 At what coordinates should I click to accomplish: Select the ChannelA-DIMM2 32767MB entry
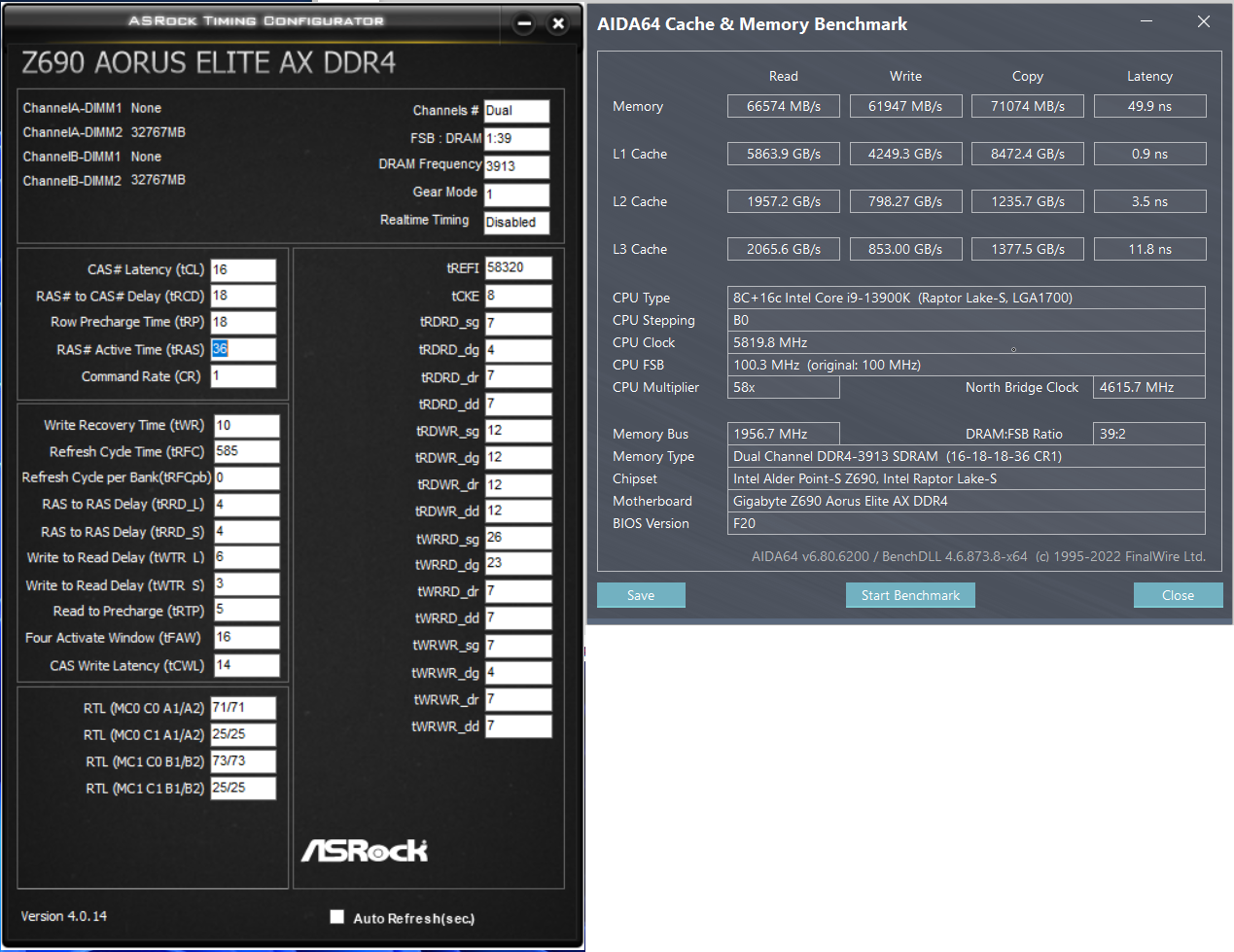[x=104, y=132]
